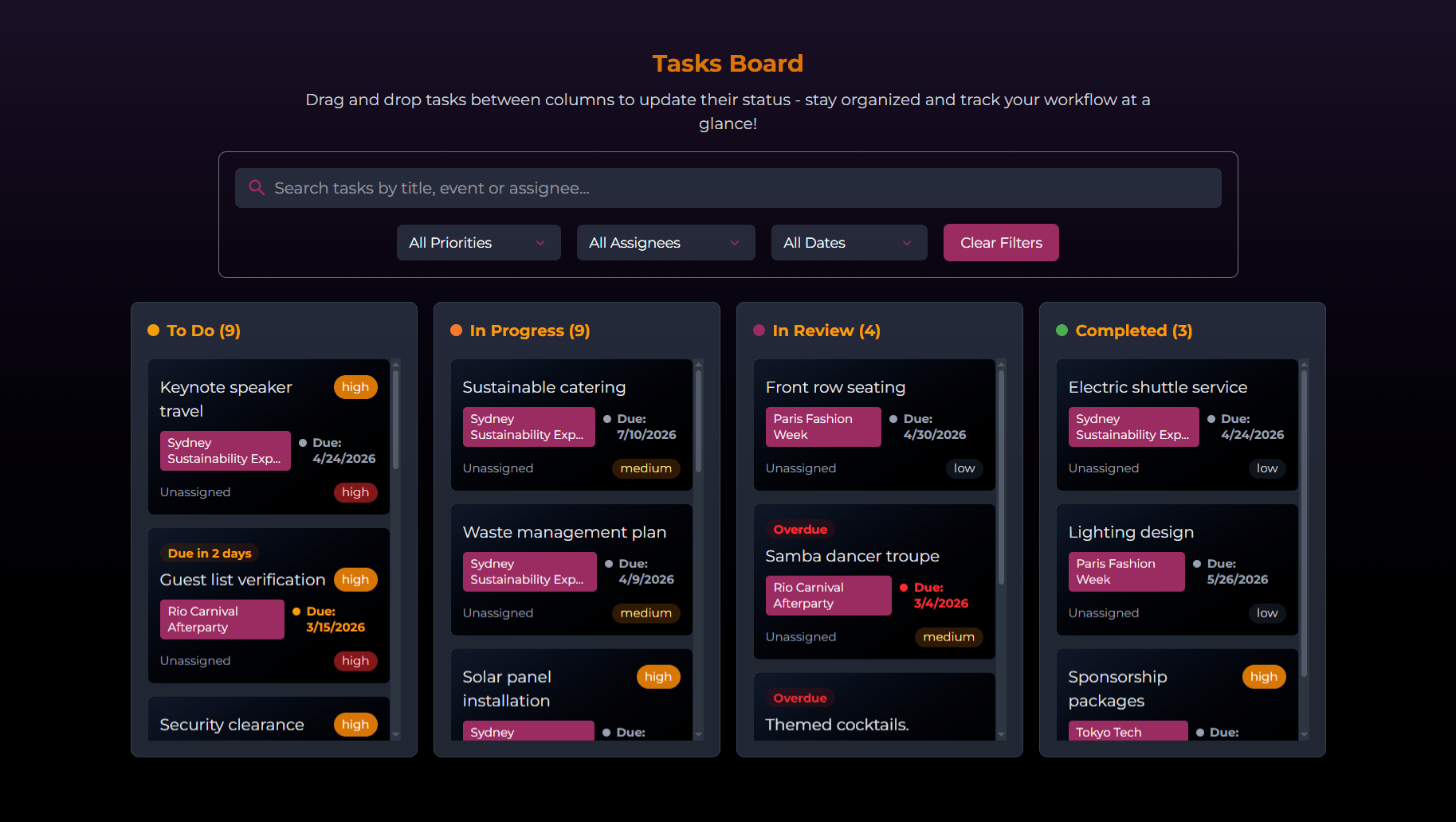
Task: Click the red due date dot on Samba dancer troupe
Action: click(904, 587)
